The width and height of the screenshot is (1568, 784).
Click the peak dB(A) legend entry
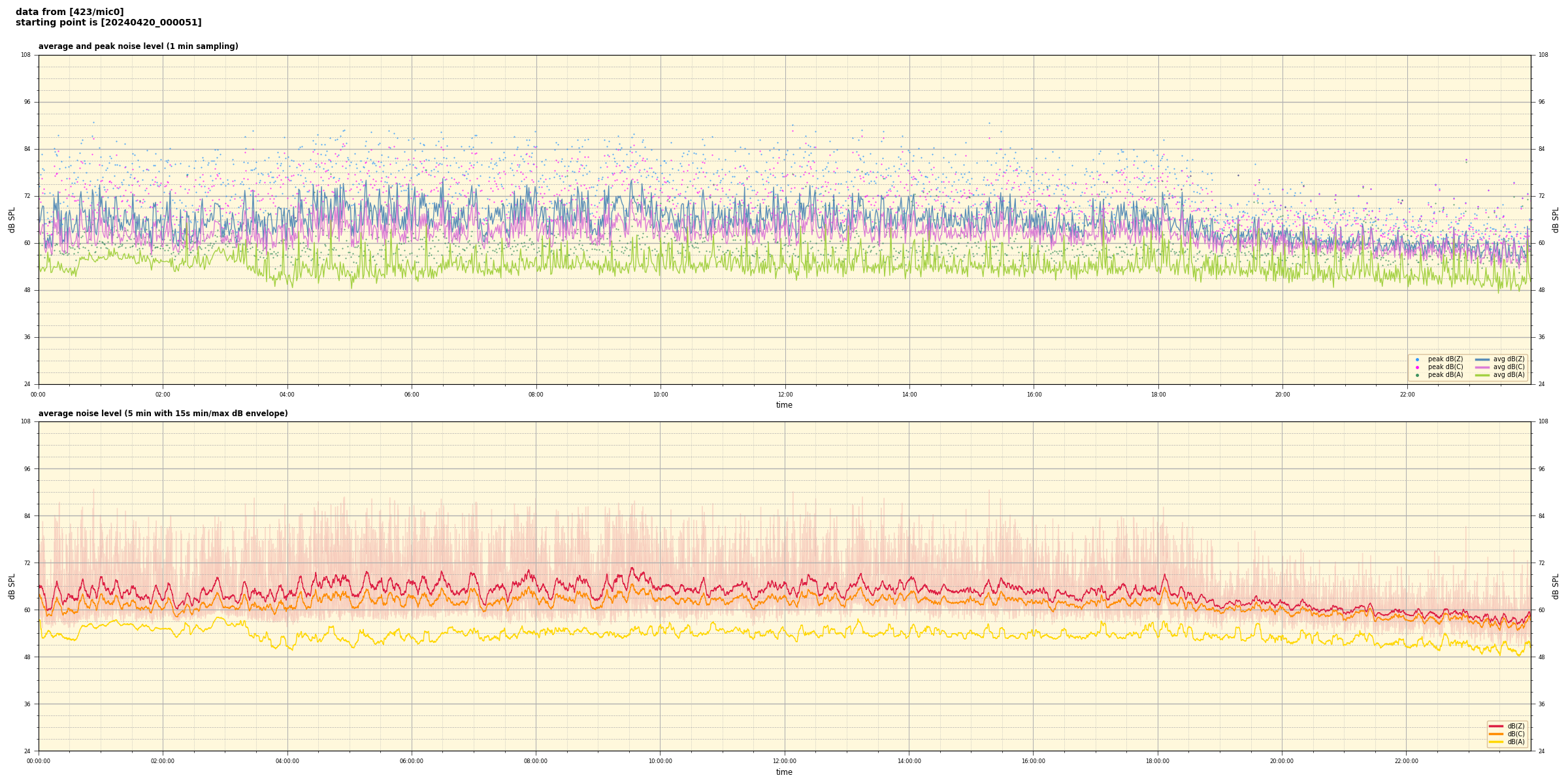(1445, 375)
